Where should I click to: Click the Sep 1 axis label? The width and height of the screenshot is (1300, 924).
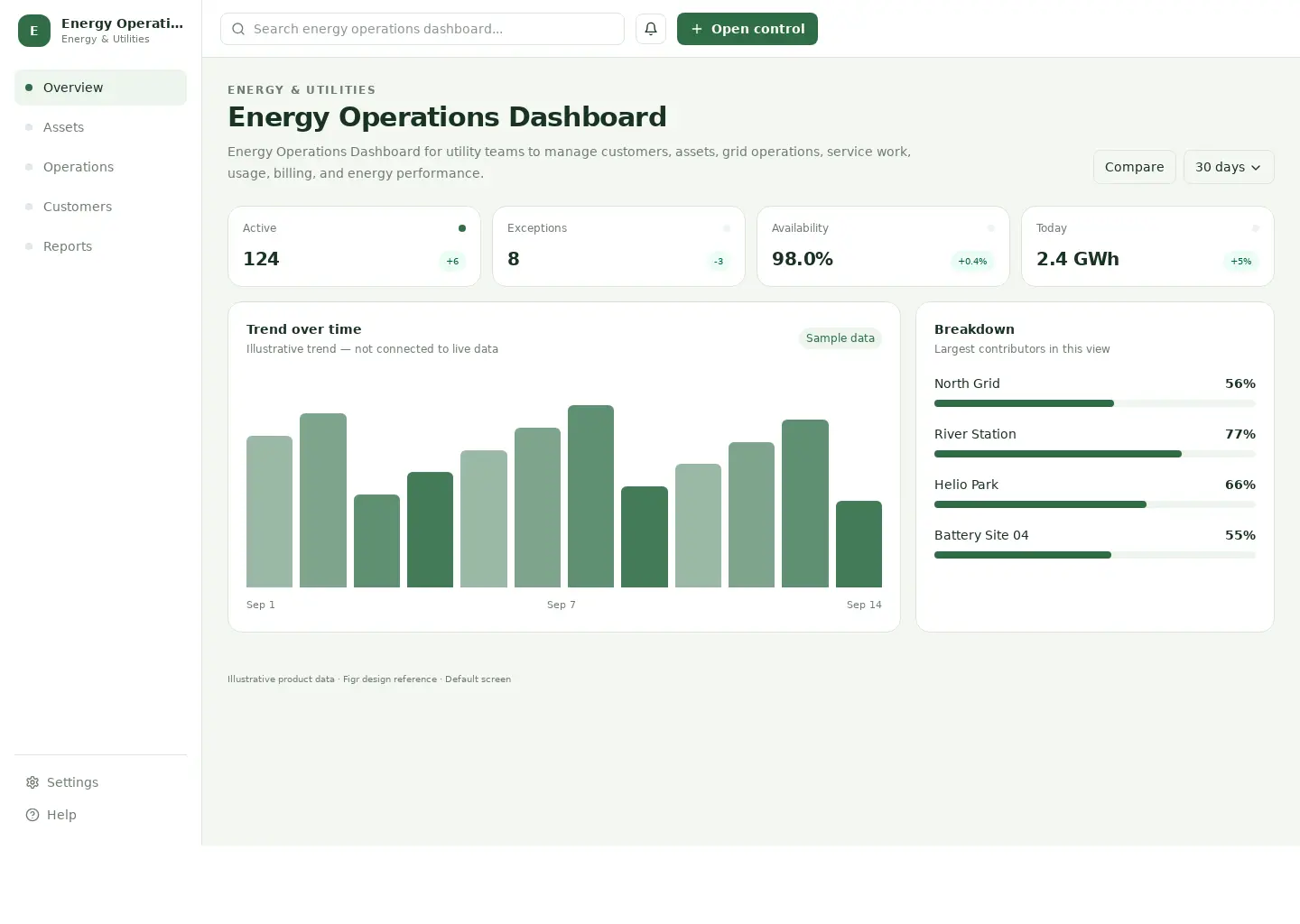[x=261, y=605]
